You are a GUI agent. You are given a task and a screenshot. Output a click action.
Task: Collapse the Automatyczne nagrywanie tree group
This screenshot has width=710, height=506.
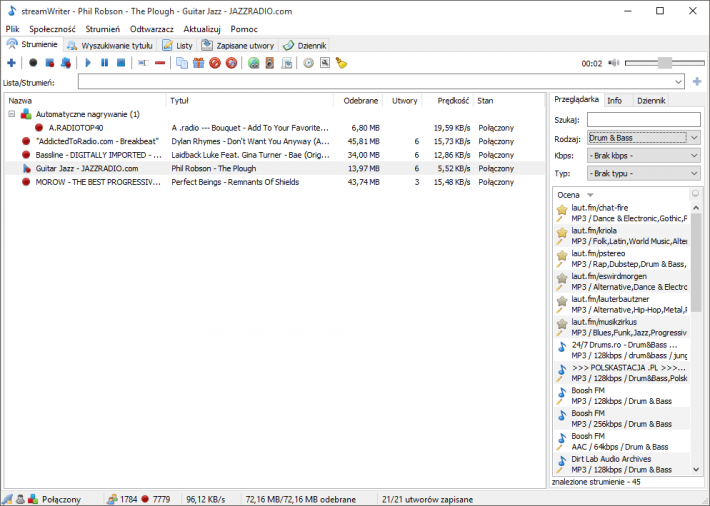click(x=12, y=114)
